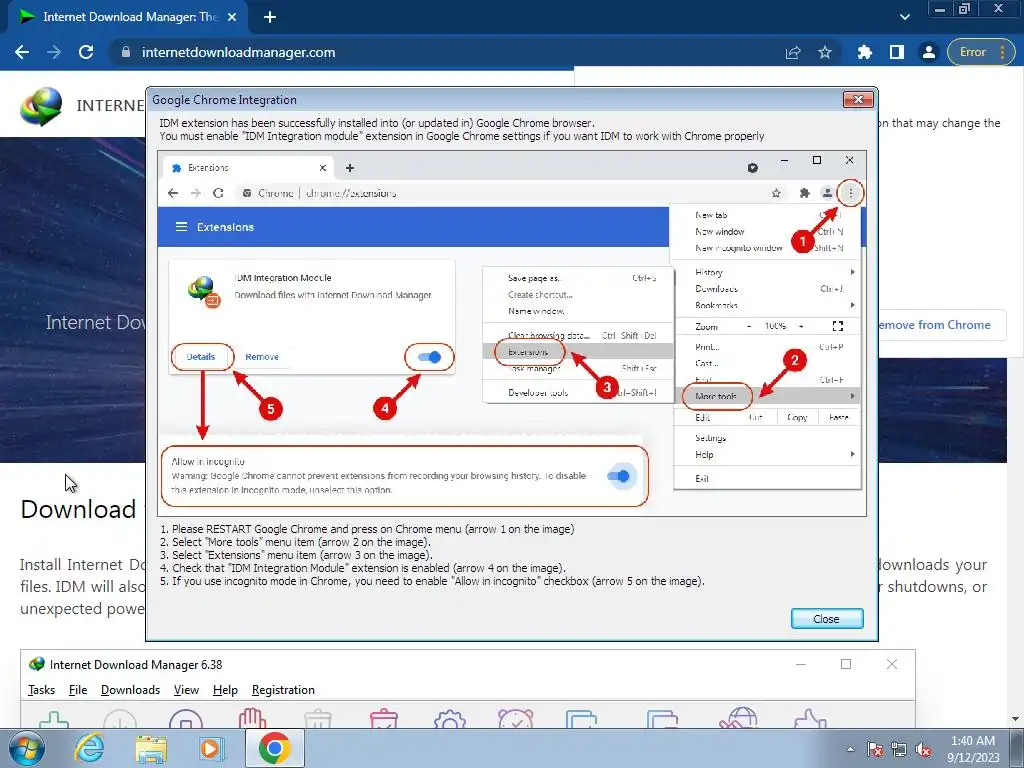Click the browser forward arrow
Screen dimensions: 1024x768
click(x=54, y=52)
